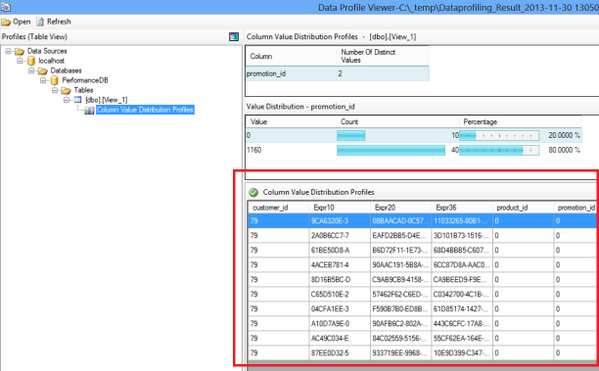Sort by Number Of Distinct Values header
599x371 pixels.
[x=383, y=56]
